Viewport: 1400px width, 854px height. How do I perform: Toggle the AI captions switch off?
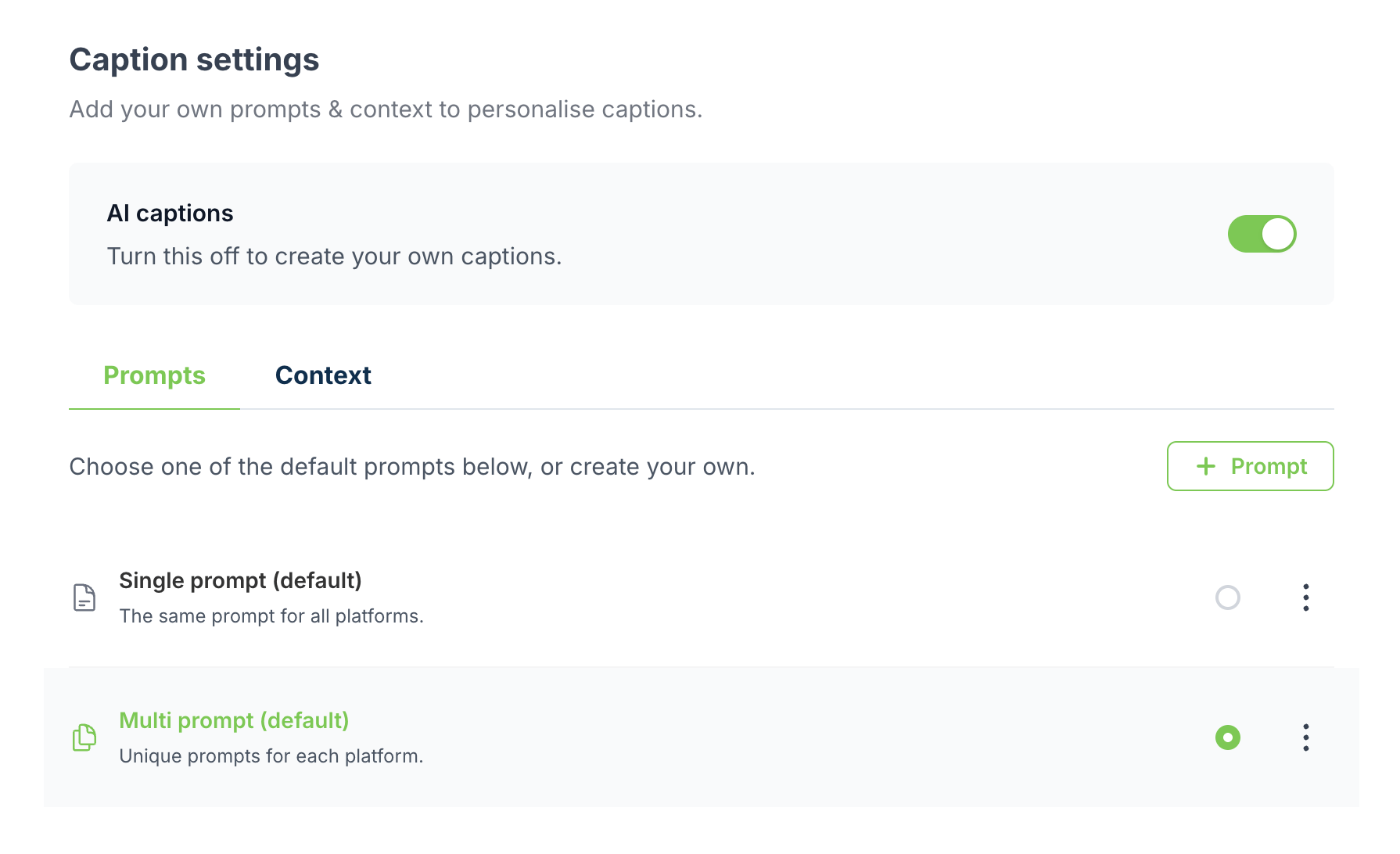point(1262,234)
